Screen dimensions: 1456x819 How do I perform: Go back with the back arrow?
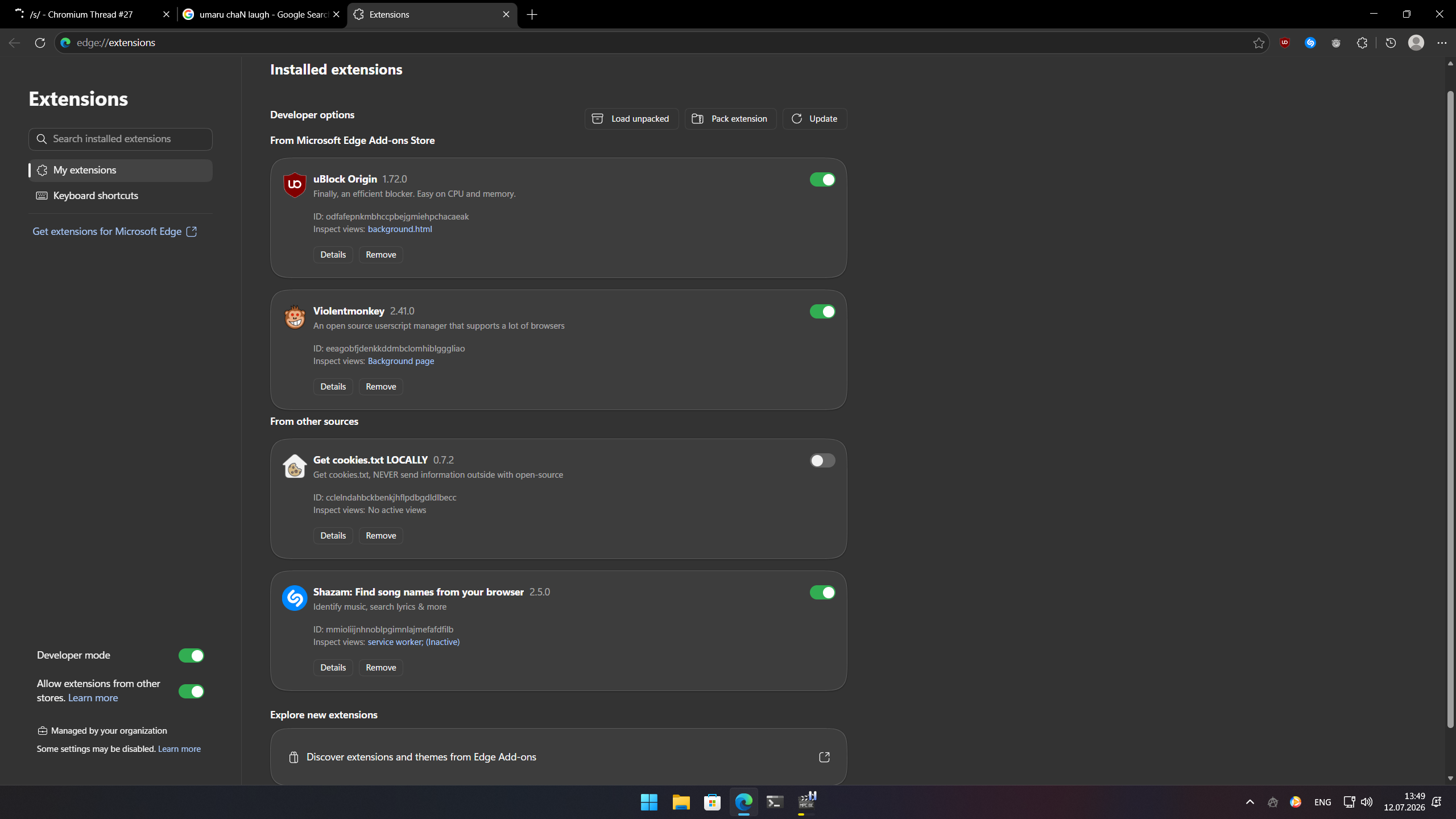point(14,43)
